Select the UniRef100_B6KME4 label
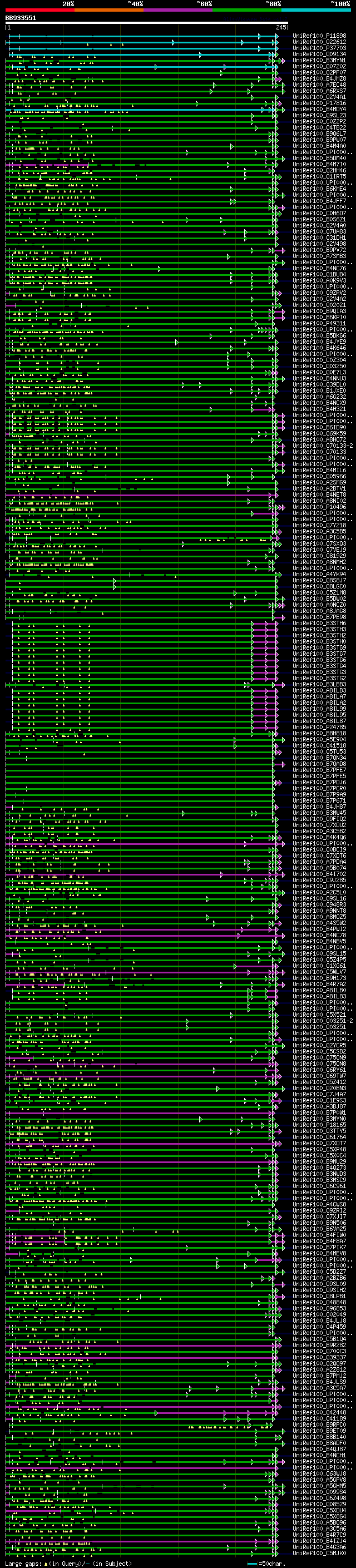The width and height of the screenshot is (356, 1568). point(319,189)
